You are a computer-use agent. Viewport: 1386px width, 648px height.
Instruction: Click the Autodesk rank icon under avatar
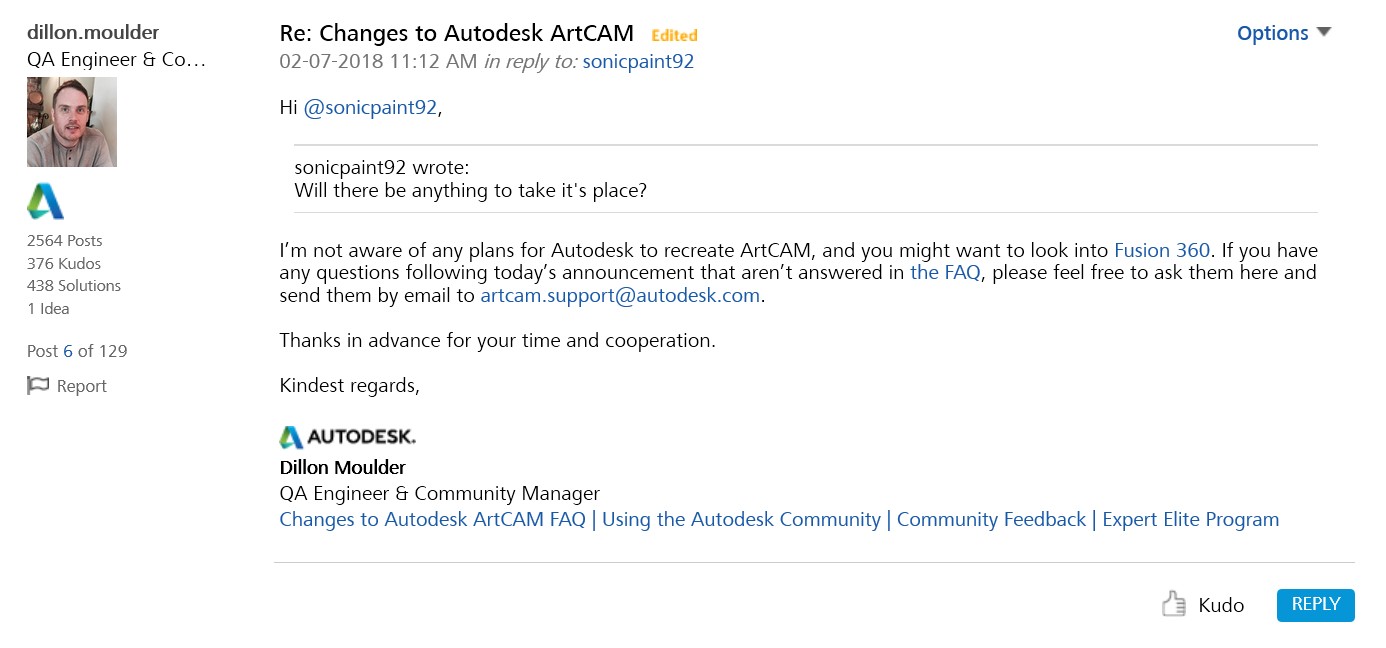pos(45,202)
